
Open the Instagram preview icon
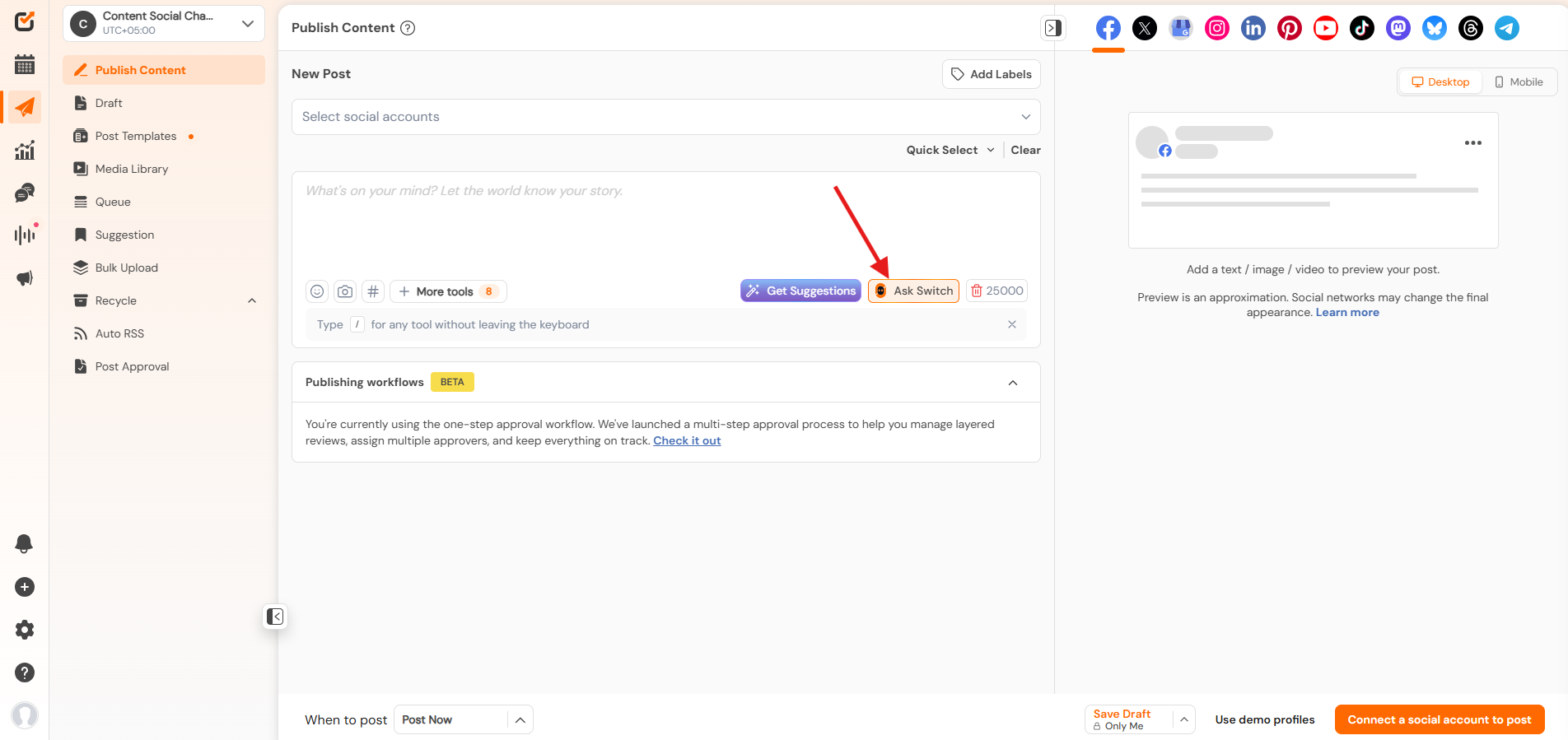point(1217,28)
